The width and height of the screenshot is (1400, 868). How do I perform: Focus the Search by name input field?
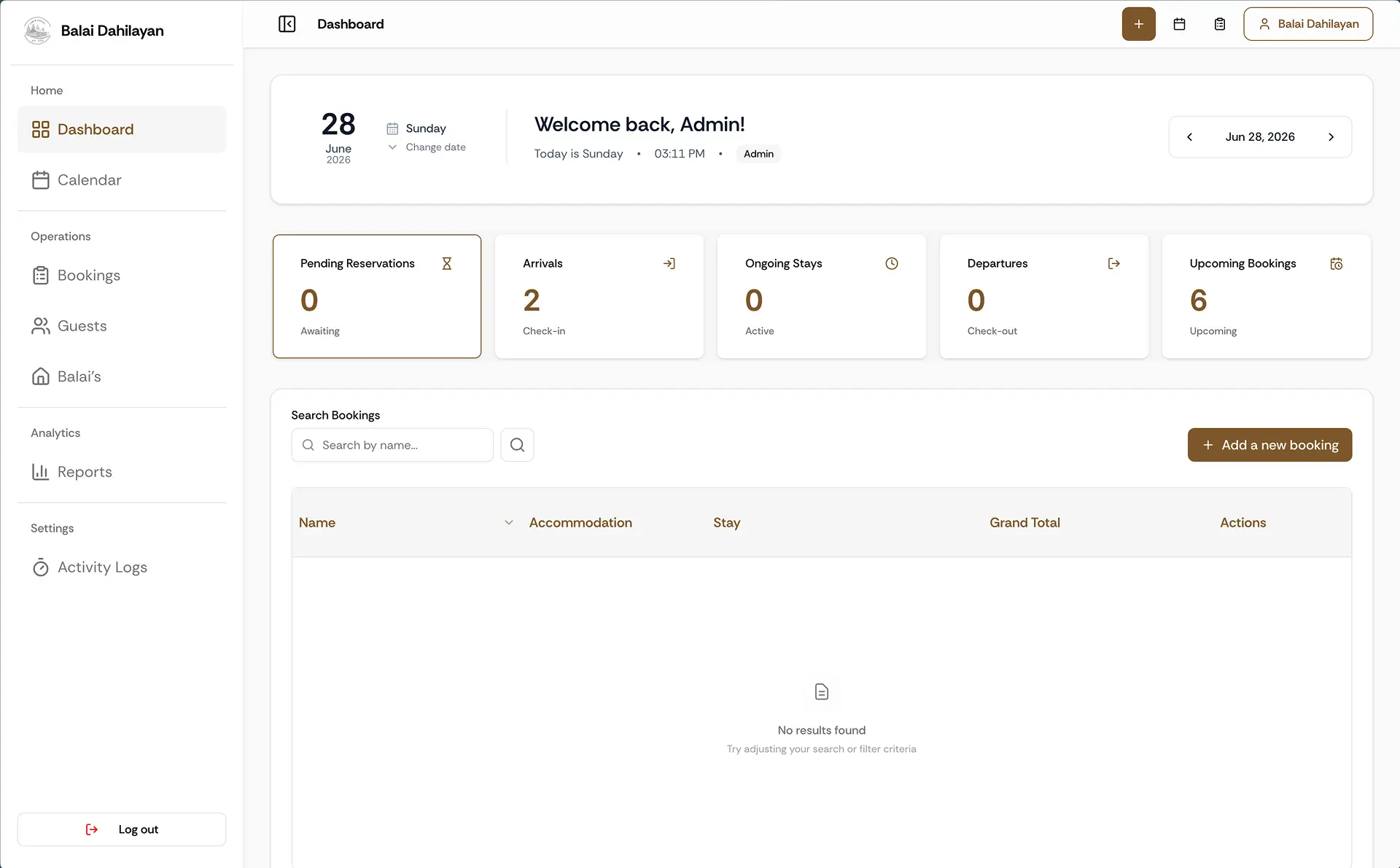point(392,445)
